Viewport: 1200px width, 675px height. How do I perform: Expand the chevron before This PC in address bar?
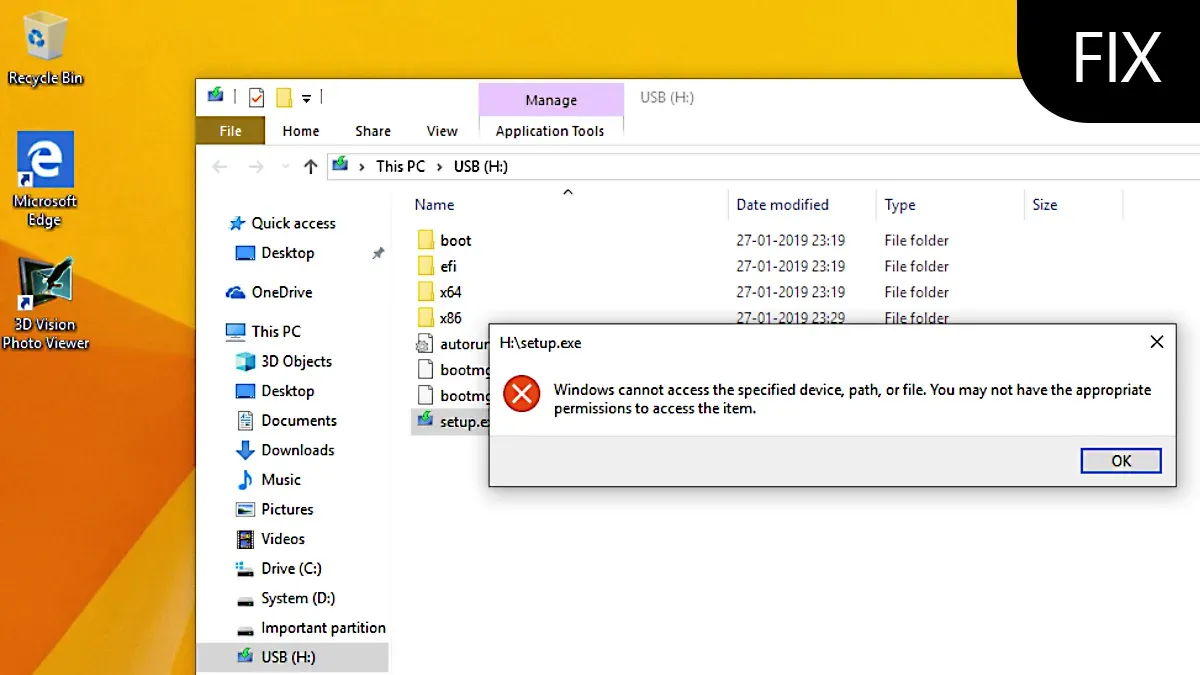click(361, 167)
